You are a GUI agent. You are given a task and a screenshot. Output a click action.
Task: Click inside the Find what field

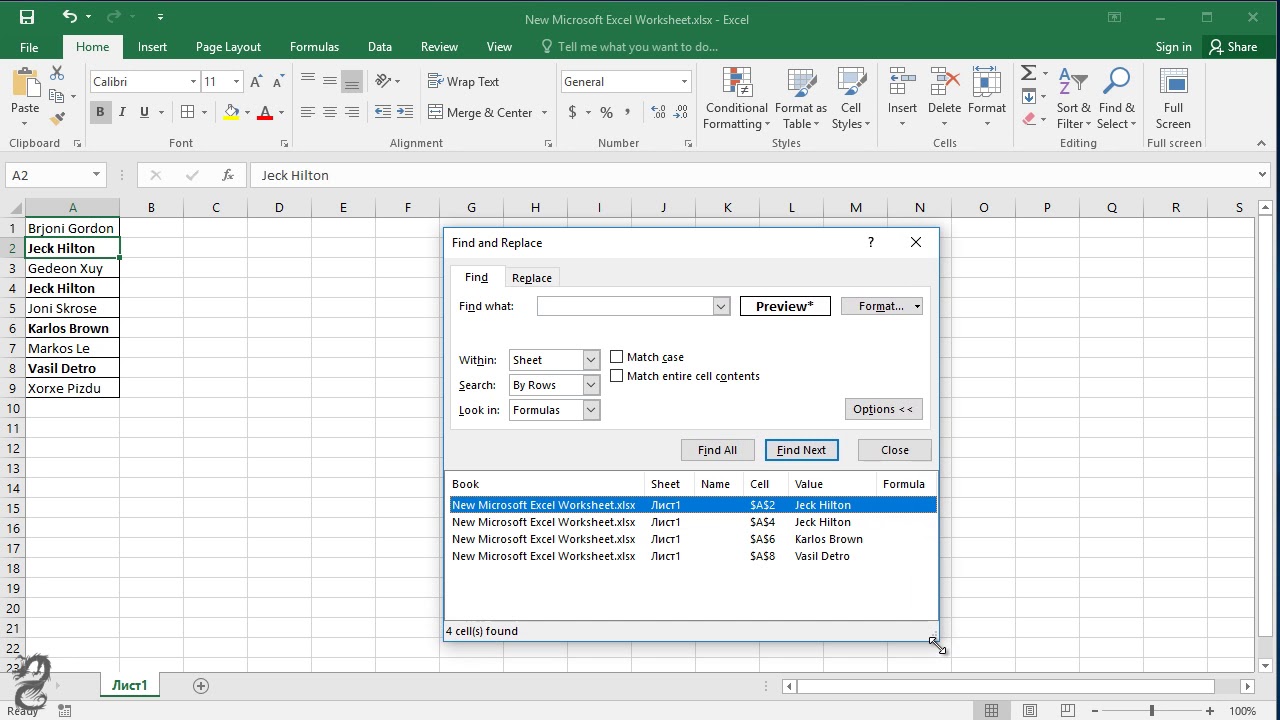coord(625,305)
